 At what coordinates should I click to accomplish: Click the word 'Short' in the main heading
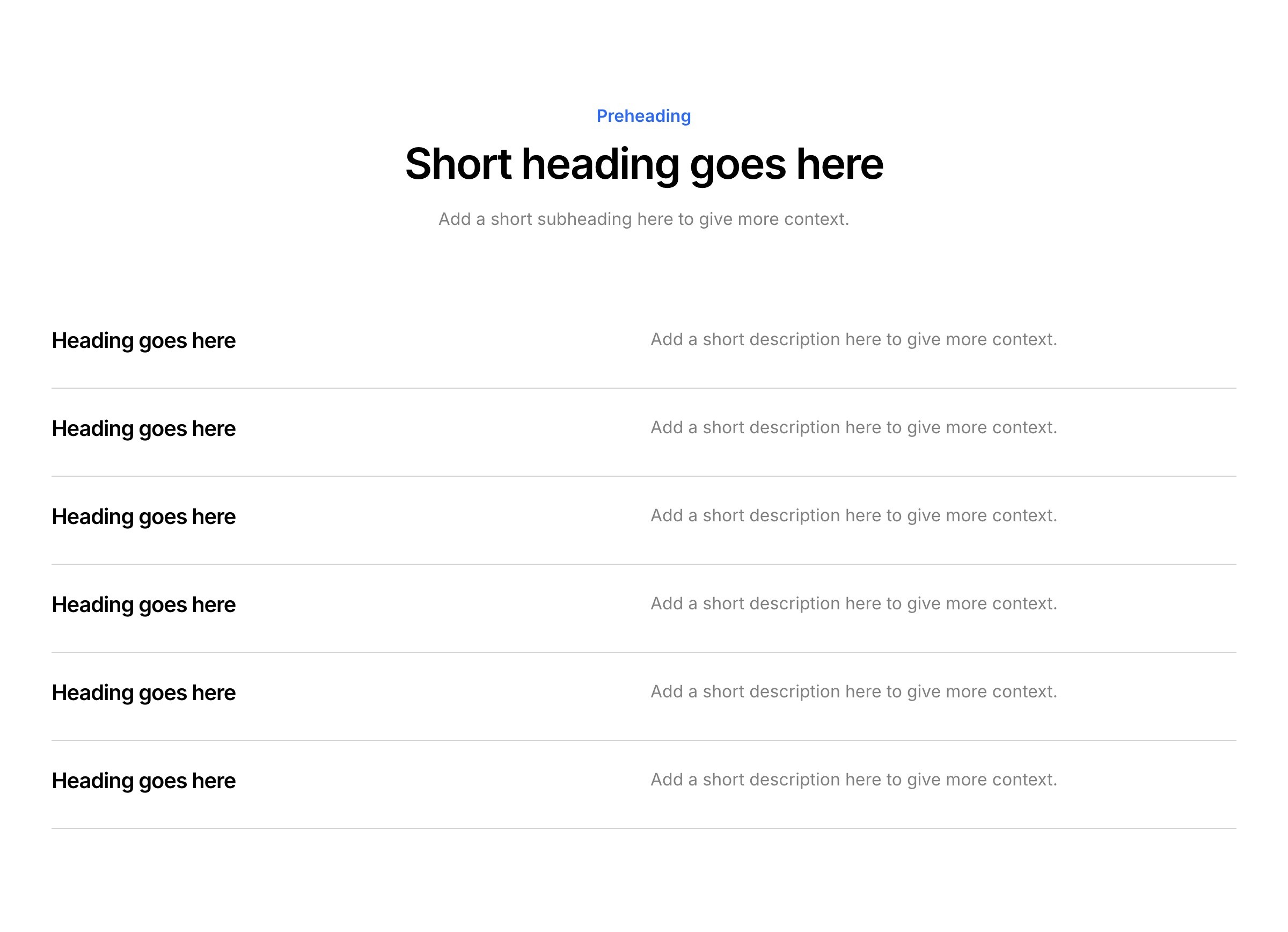click(458, 164)
